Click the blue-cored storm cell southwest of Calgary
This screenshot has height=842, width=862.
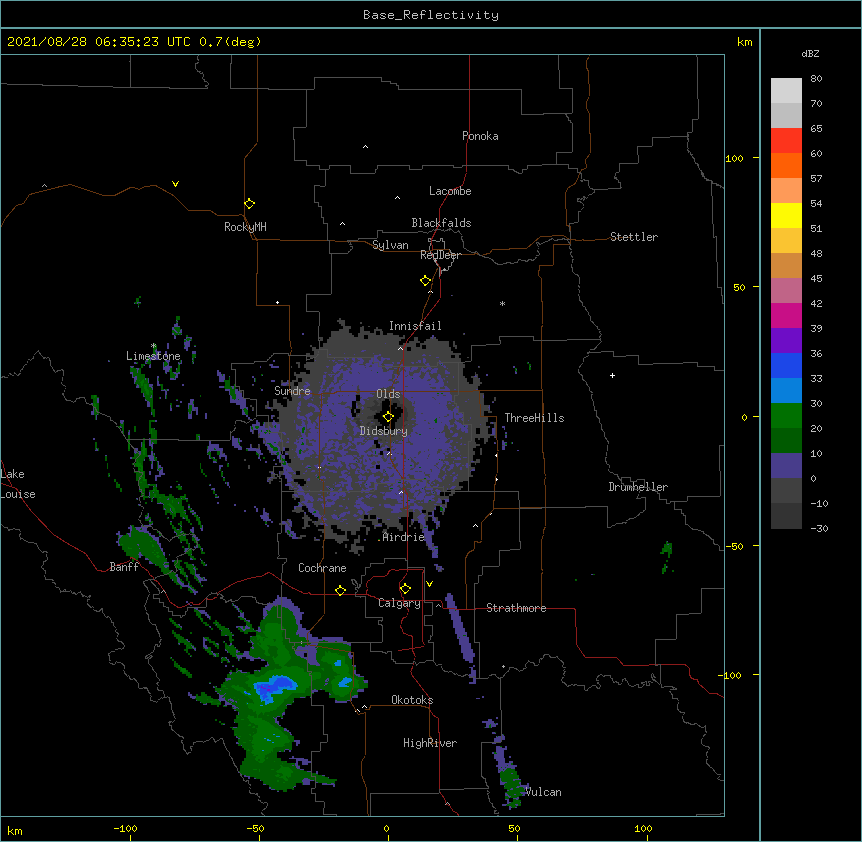275,687
